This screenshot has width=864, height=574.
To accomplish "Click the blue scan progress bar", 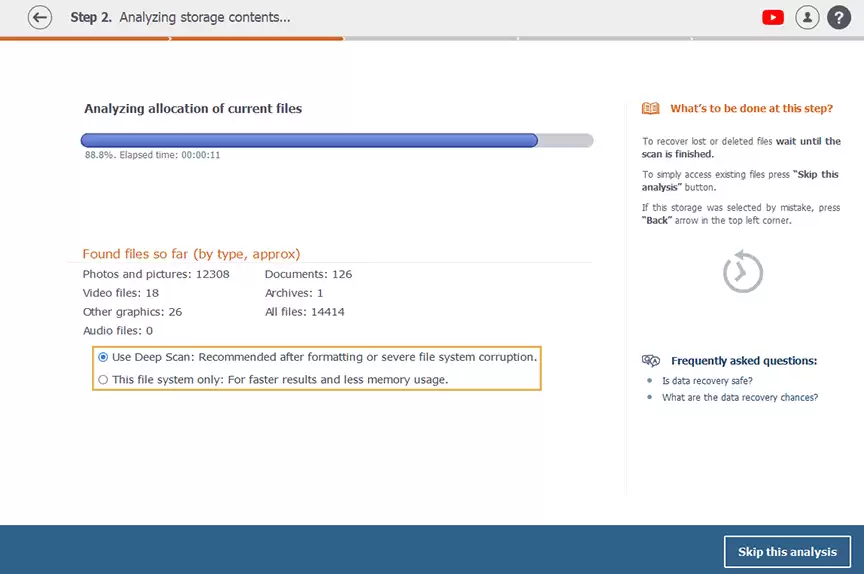I will (x=309, y=141).
